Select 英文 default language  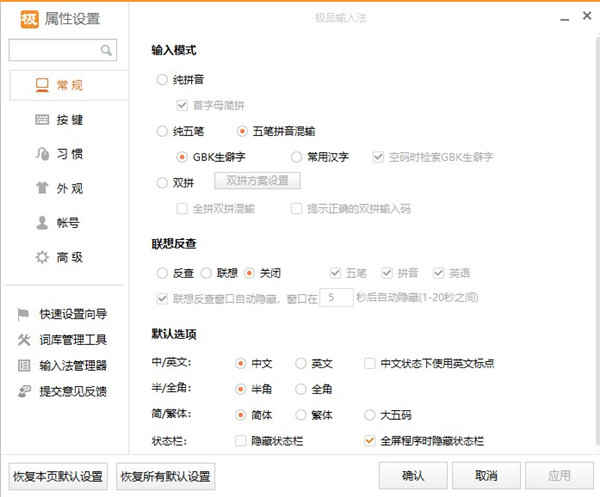point(300,363)
